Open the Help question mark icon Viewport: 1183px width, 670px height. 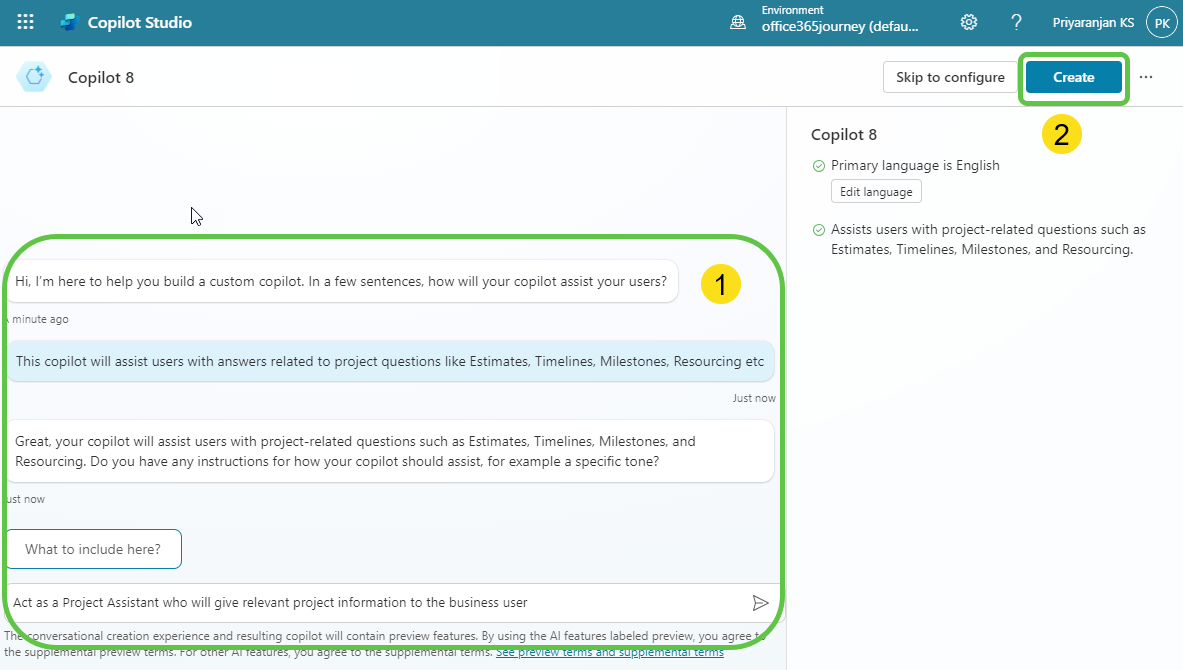pyautogui.click(x=1016, y=22)
